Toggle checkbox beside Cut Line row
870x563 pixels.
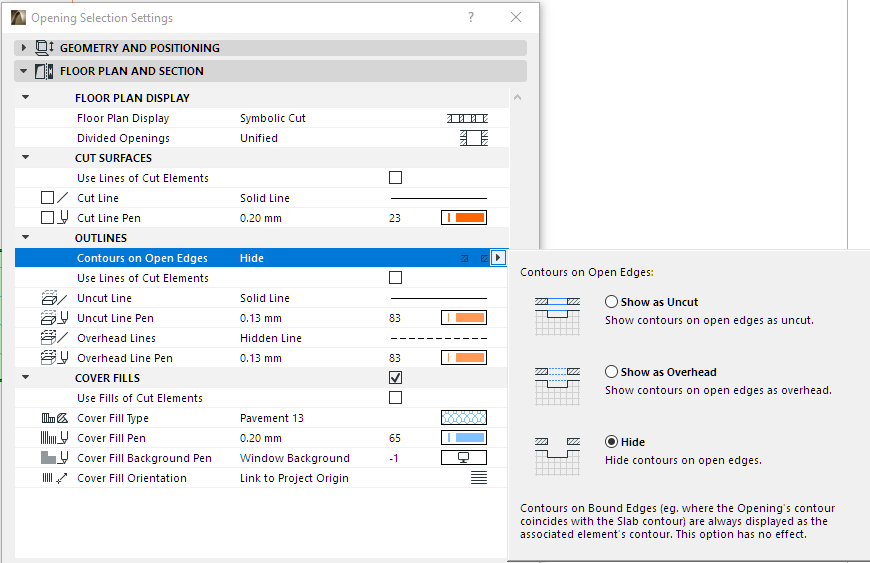48,198
